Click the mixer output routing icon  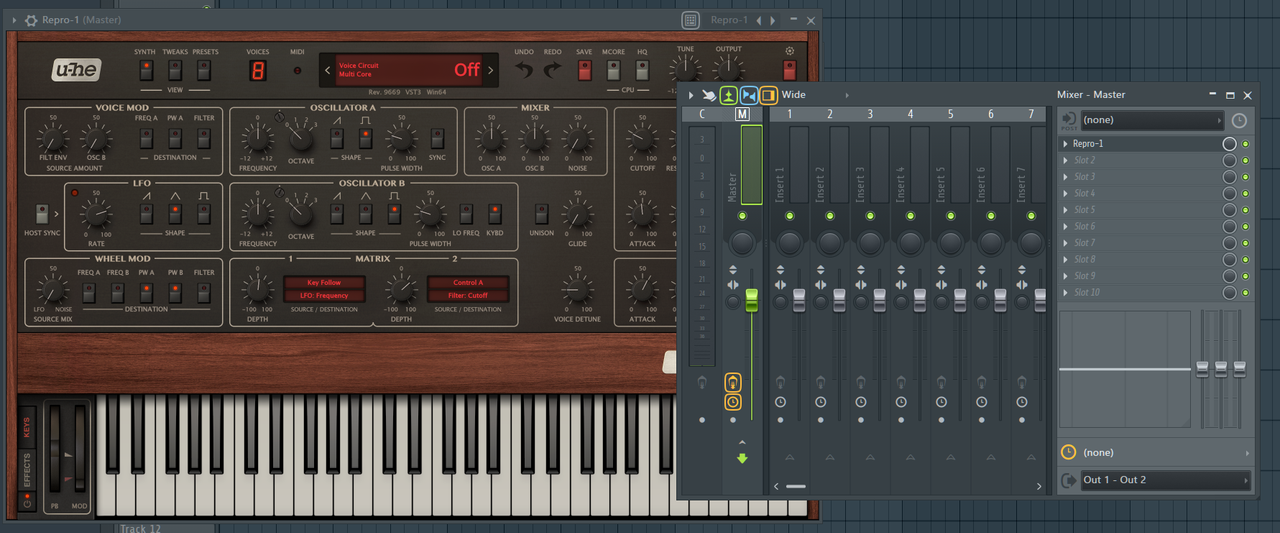1068,480
